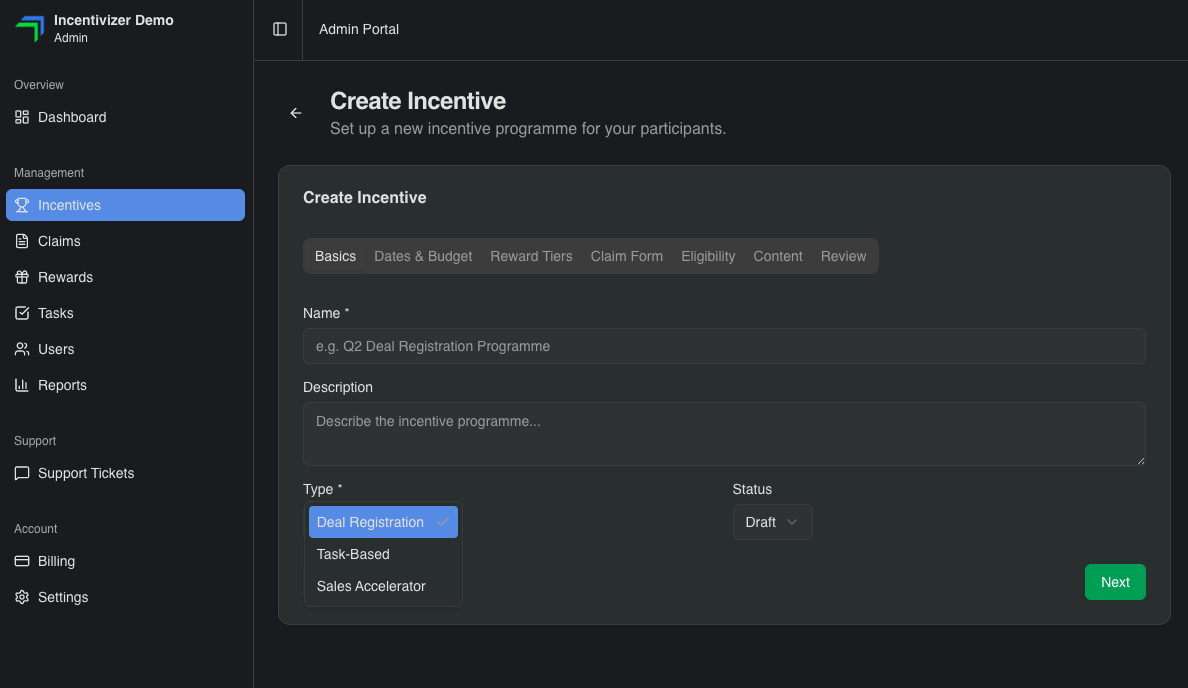Open account Settings
This screenshot has width=1188, height=688.
click(x=125, y=597)
